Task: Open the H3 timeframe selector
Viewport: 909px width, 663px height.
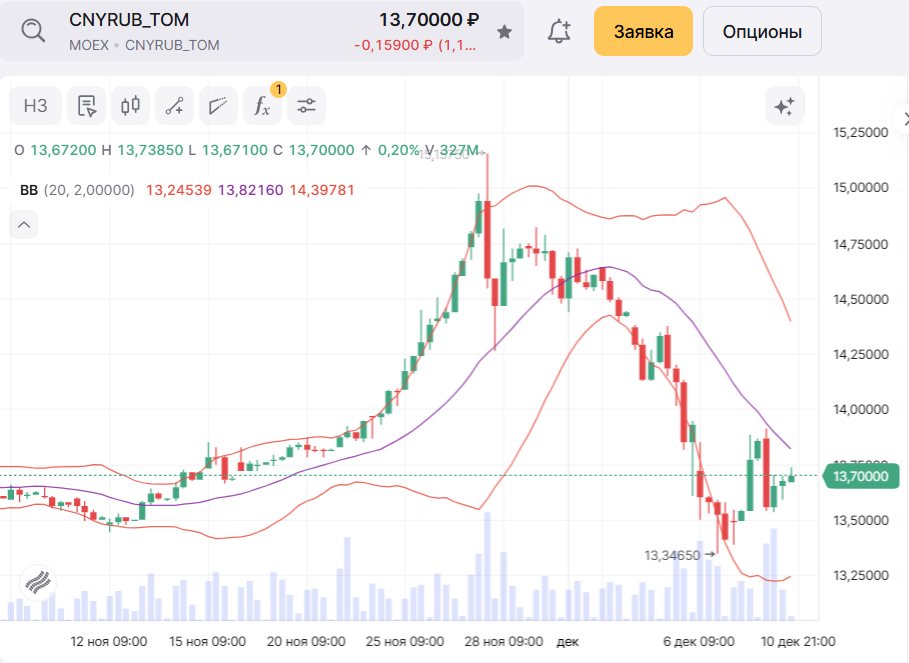Action: (x=36, y=106)
